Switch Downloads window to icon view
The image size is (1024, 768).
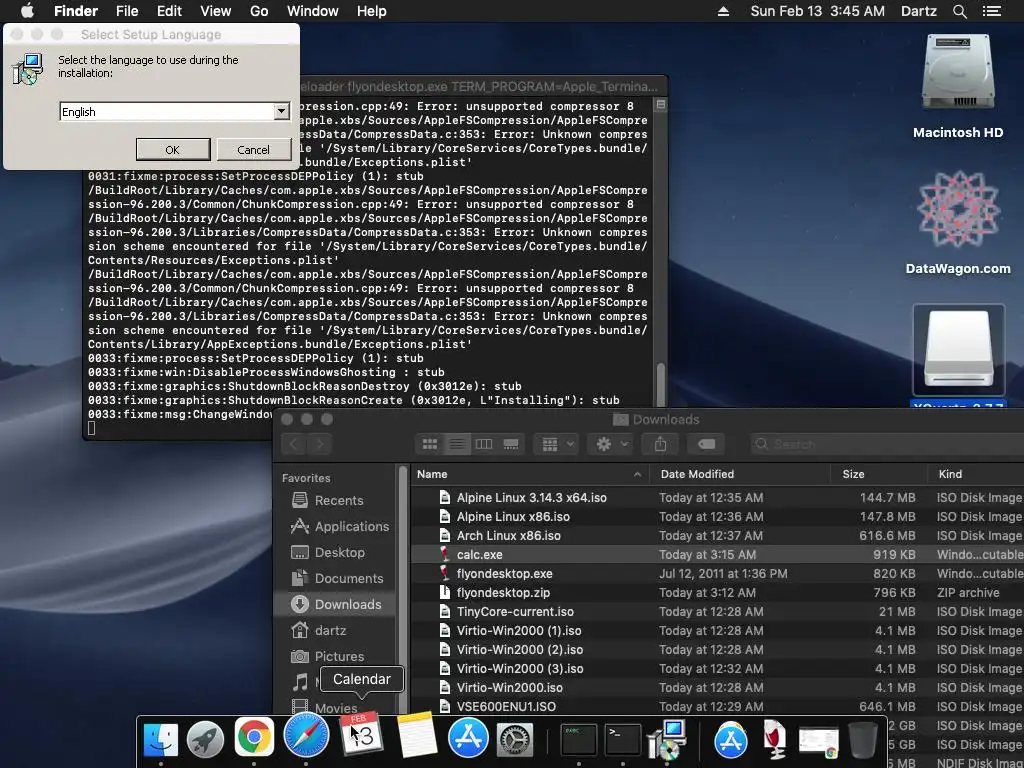[430, 445]
